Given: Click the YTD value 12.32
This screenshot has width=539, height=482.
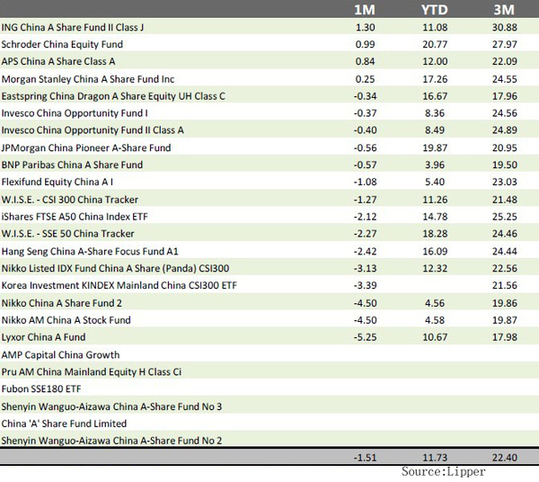Looking at the screenshot, I should [x=435, y=269].
